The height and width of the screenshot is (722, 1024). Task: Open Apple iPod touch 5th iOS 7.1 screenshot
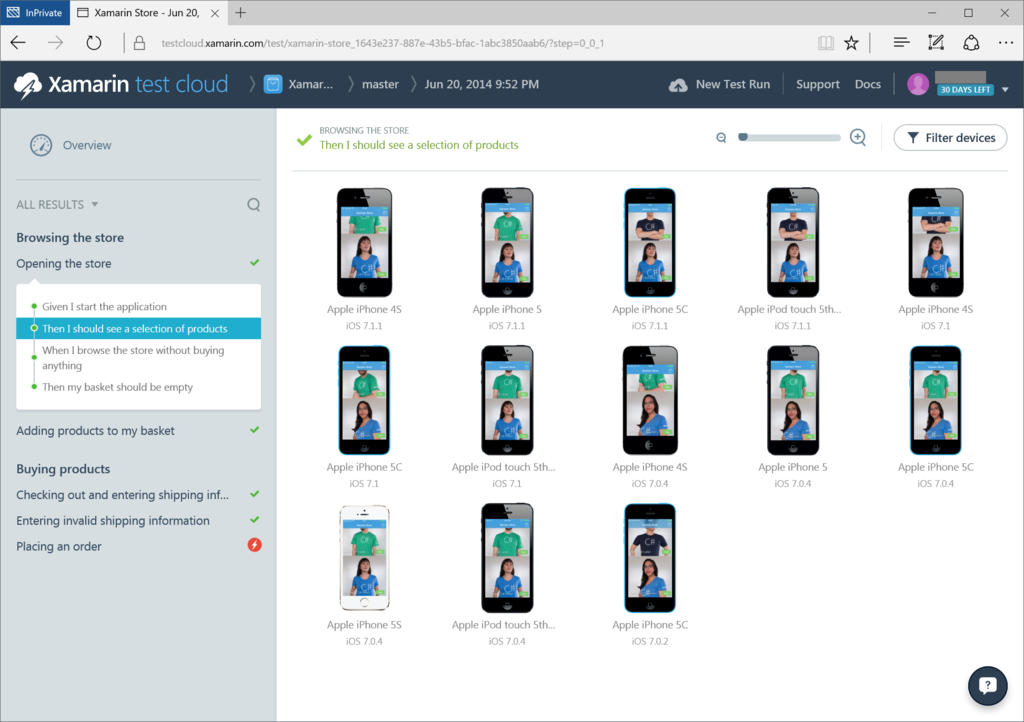coord(507,400)
